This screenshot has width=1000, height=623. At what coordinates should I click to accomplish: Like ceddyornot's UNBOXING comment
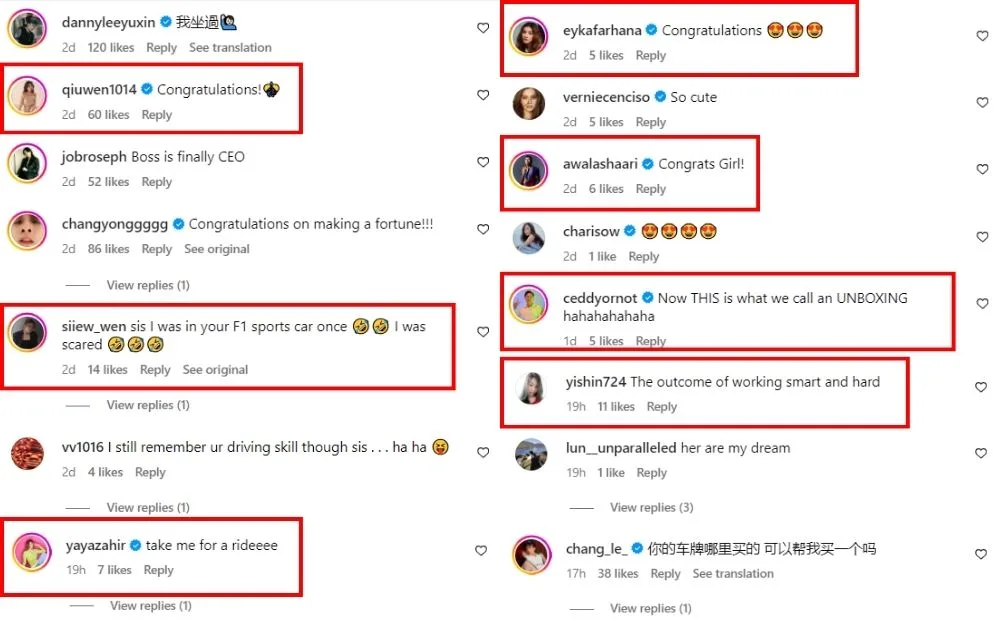[x=982, y=305]
